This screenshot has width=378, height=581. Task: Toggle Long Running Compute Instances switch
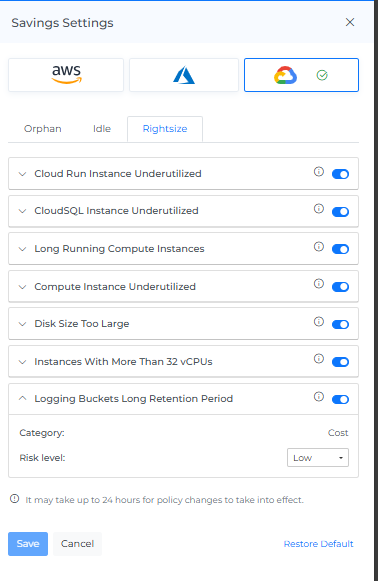340,249
